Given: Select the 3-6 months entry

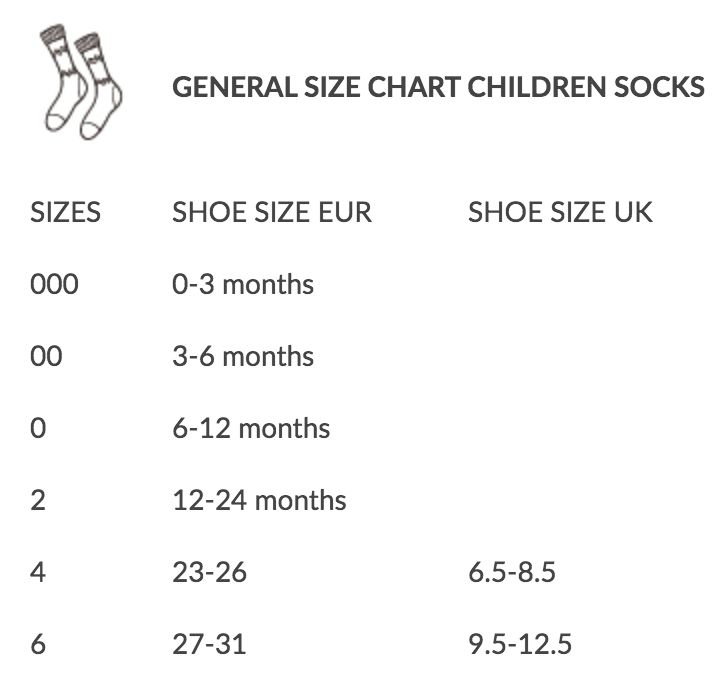Looking at the screenshot, I should [x=243, y=357].
